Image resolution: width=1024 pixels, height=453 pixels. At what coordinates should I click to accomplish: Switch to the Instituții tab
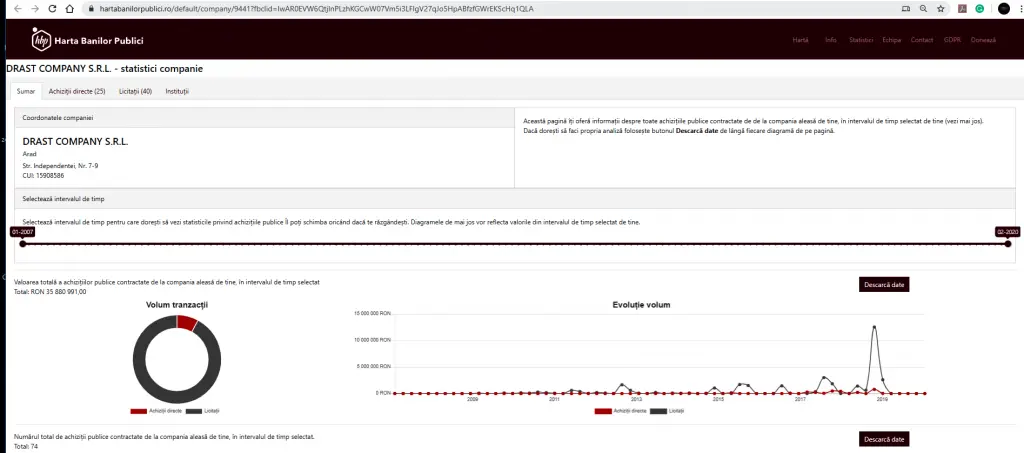pyautogui.click(x=177, y=91)
